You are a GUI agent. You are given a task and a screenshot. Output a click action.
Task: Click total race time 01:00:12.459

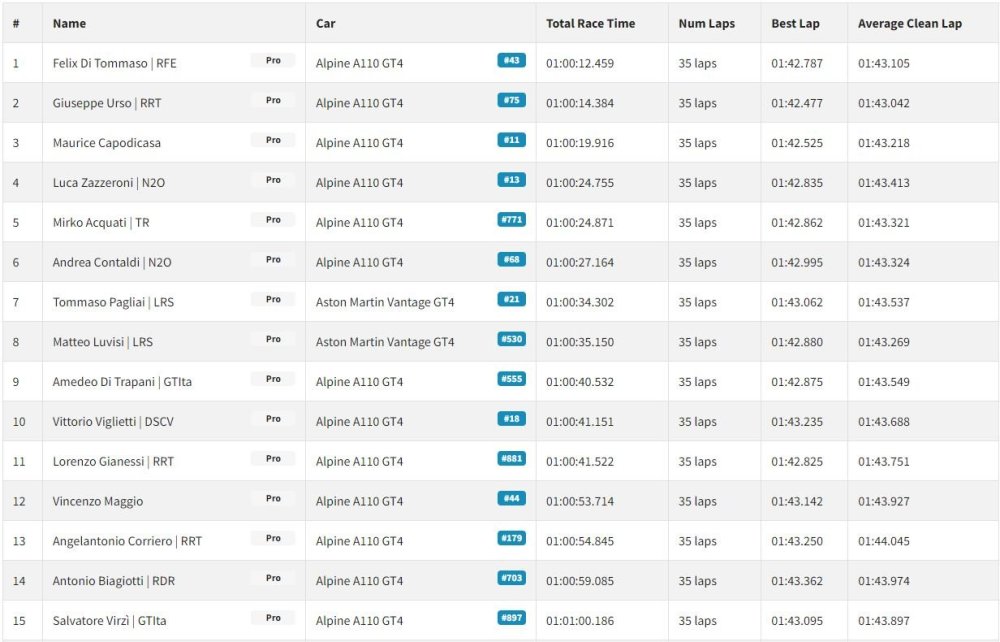pyautogui.click(x=580, y=63)
